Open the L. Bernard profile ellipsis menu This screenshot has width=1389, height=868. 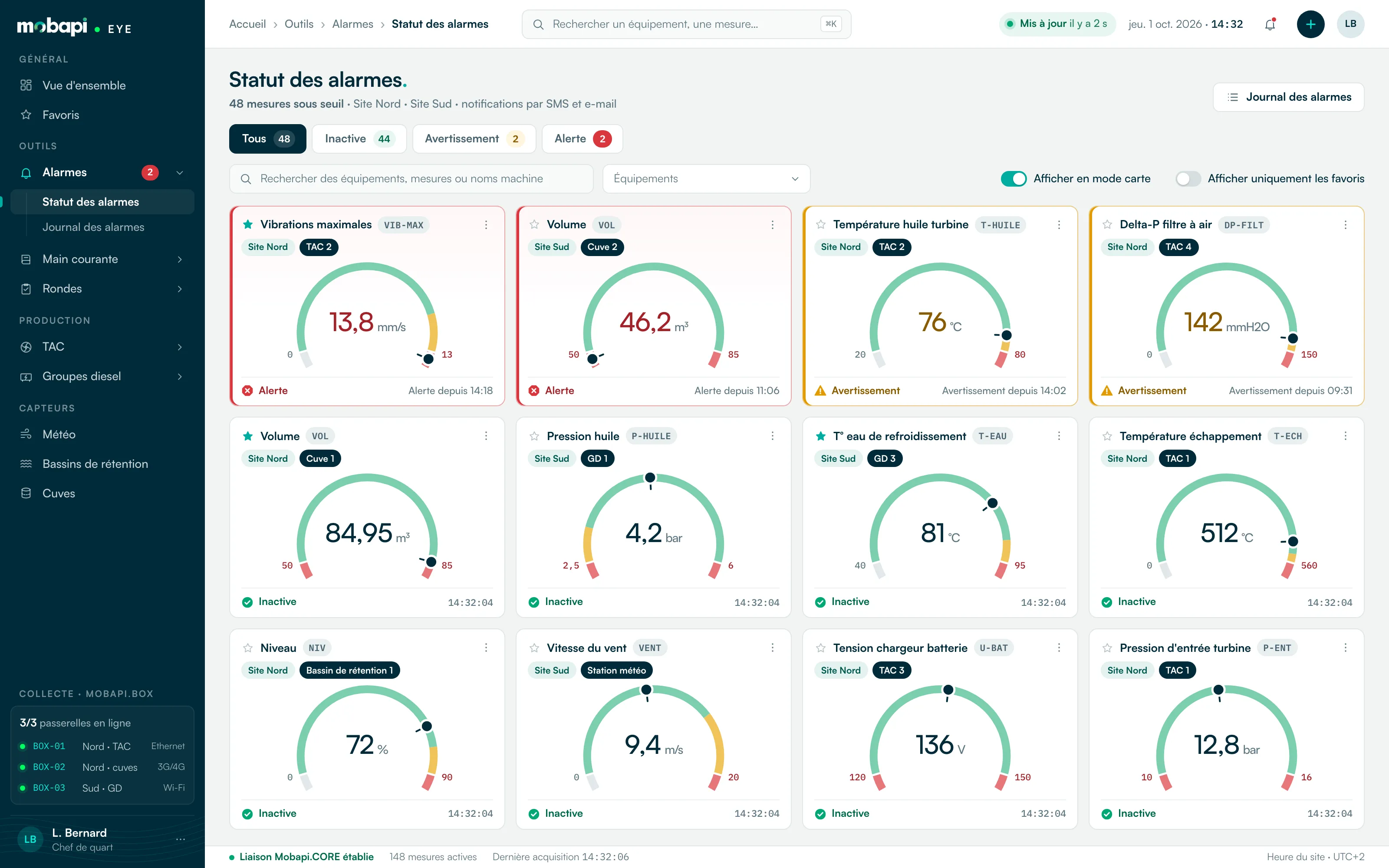click(180, 839)
